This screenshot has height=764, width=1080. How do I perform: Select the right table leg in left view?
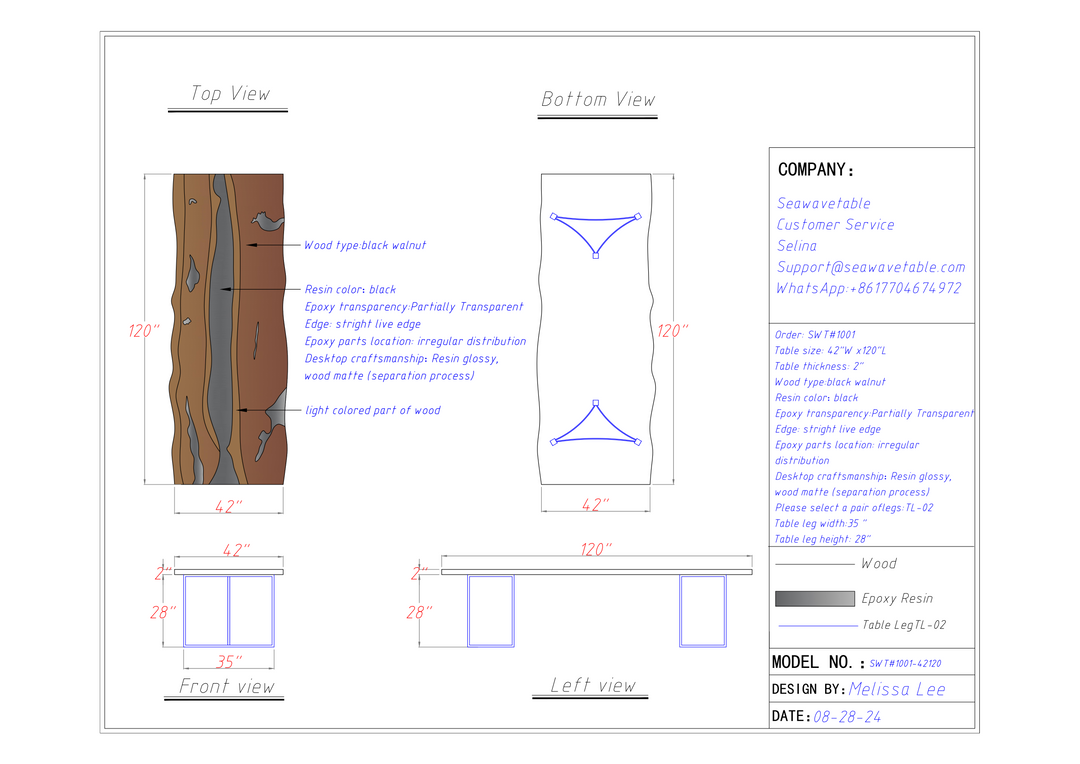[x=703, y=611]
